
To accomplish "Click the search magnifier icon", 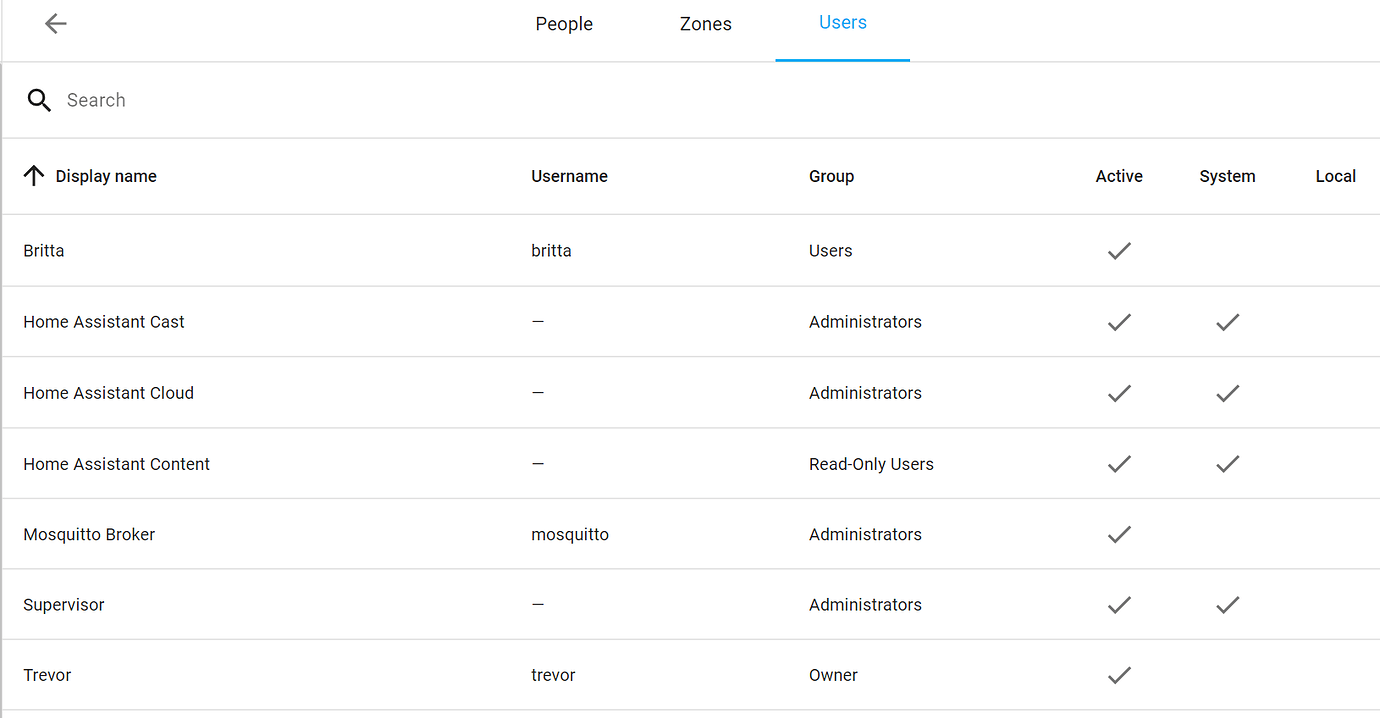I will coord(39,100).
